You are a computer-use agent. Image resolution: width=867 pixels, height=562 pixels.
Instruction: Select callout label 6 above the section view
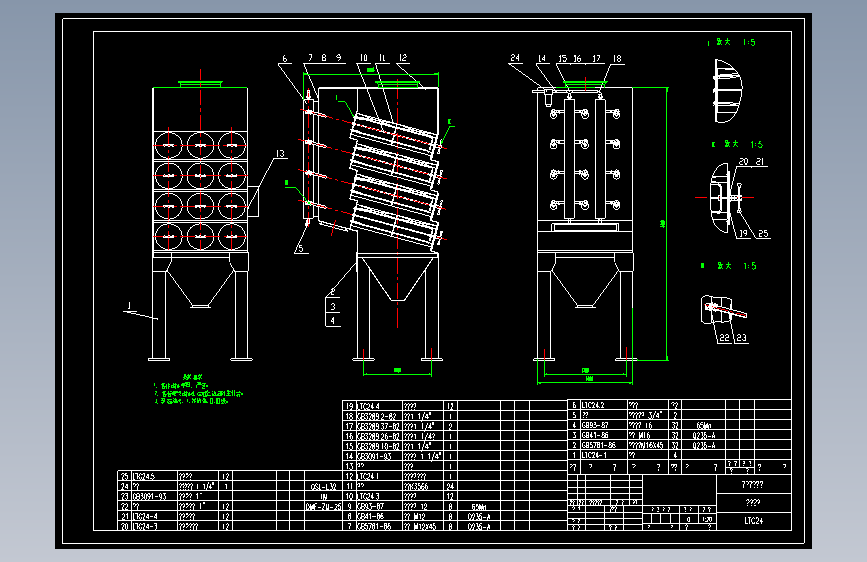285,58
